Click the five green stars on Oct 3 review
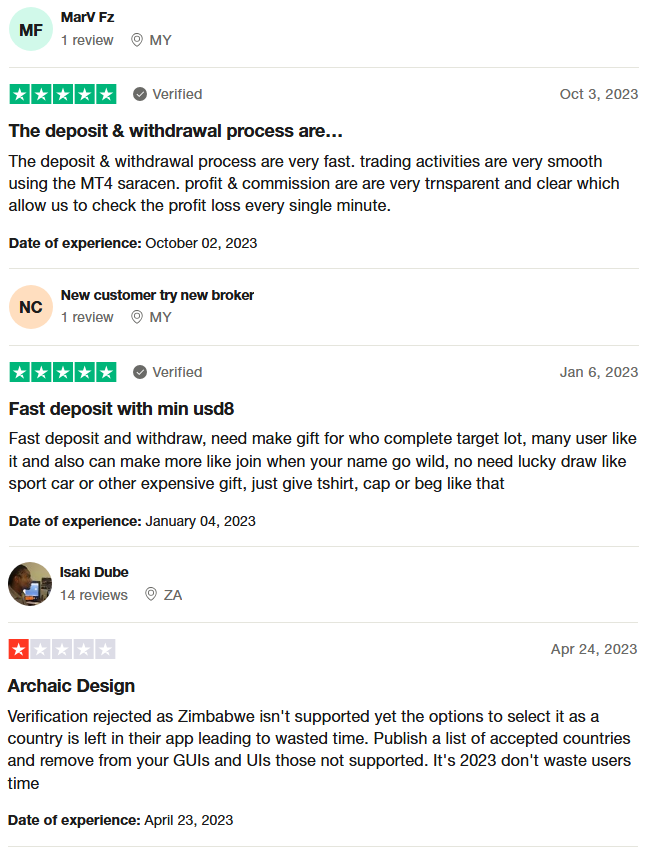This screenshot has height=859, width=648. 63,94
